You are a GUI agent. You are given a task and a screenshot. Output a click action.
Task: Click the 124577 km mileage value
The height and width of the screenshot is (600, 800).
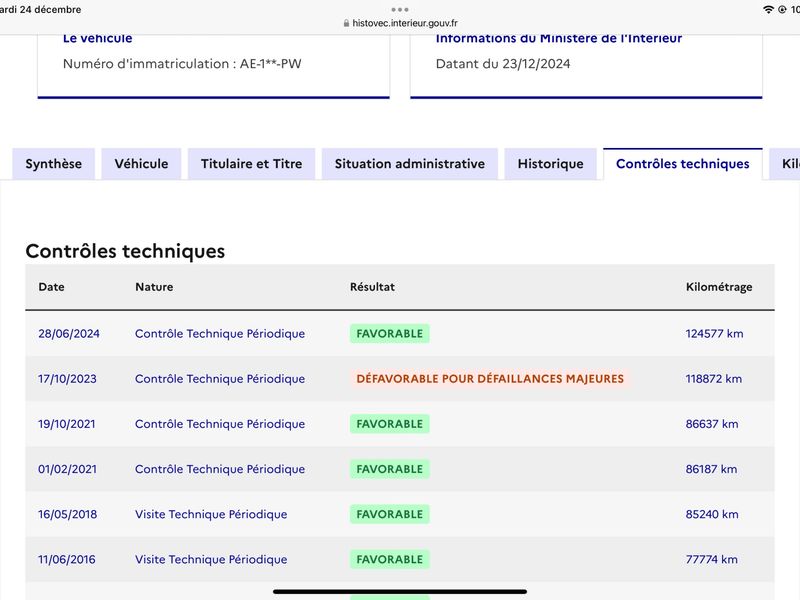coord(714,334)
